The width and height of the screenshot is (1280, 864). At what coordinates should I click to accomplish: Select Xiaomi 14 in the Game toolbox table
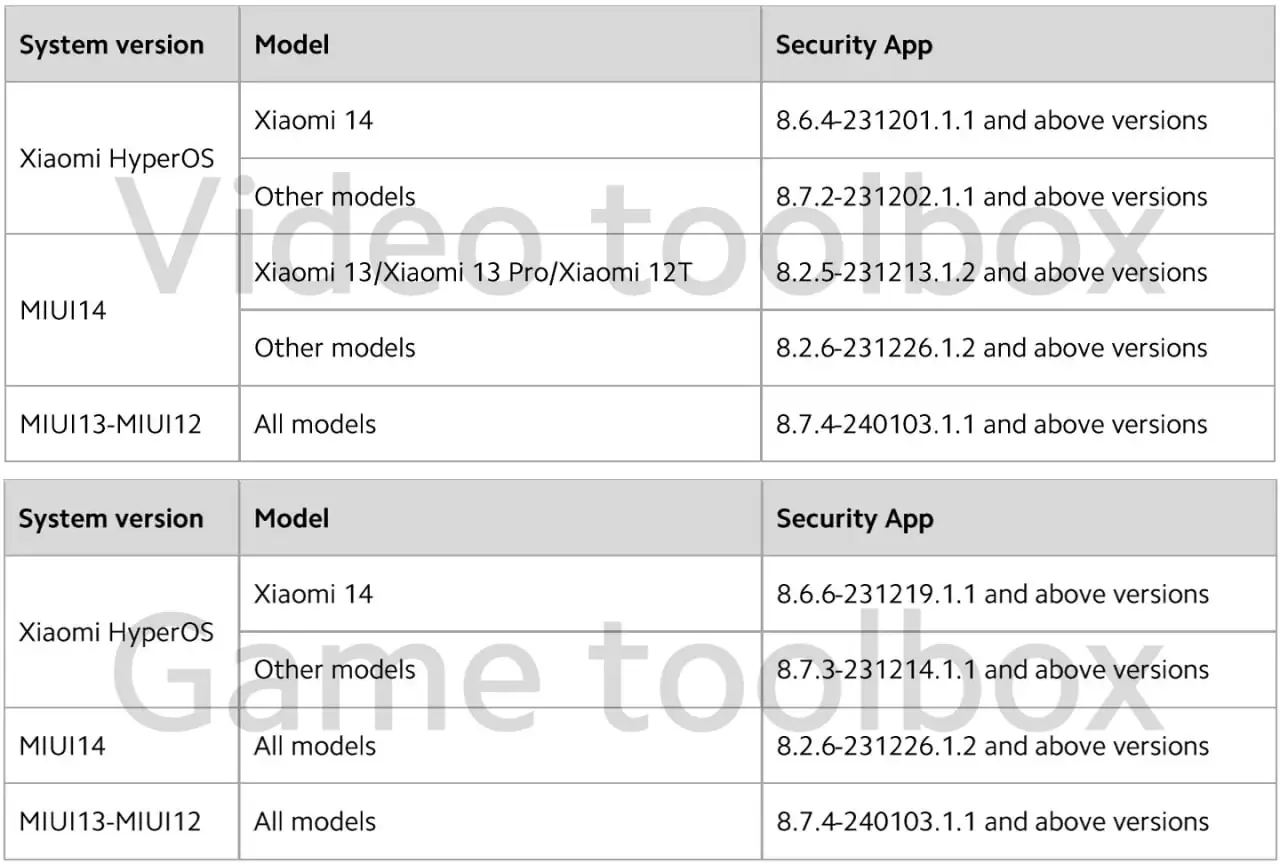point(313,594)
